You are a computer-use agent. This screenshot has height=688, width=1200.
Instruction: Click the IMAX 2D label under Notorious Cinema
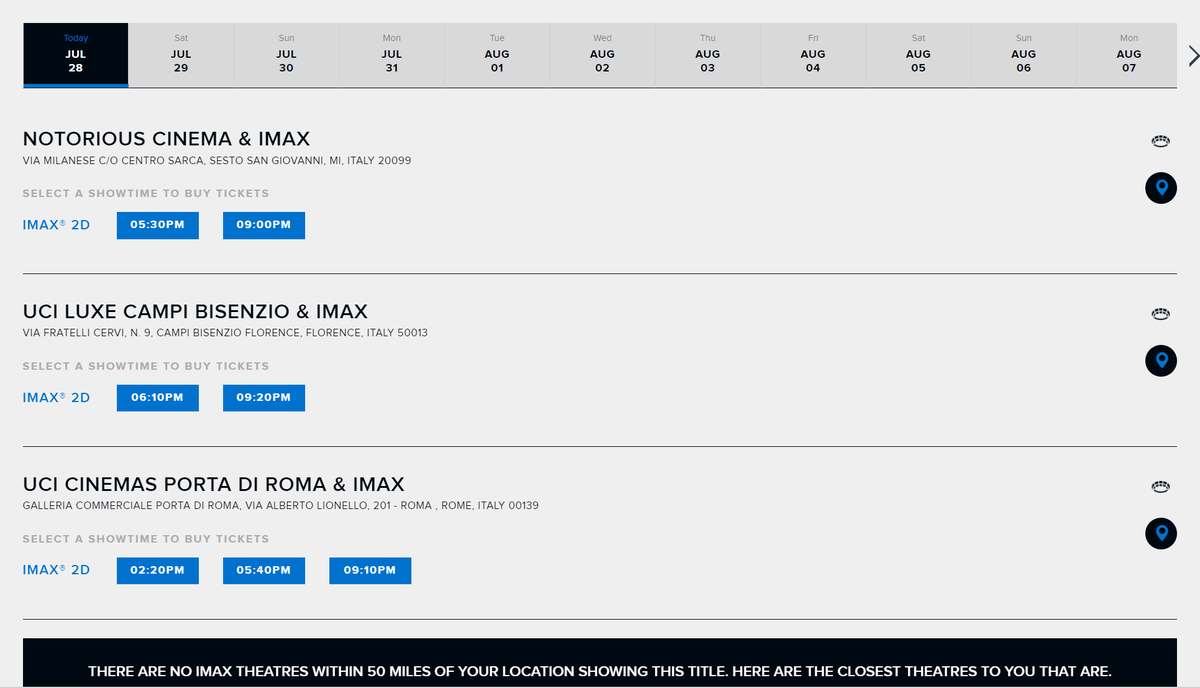pos(55,225)
